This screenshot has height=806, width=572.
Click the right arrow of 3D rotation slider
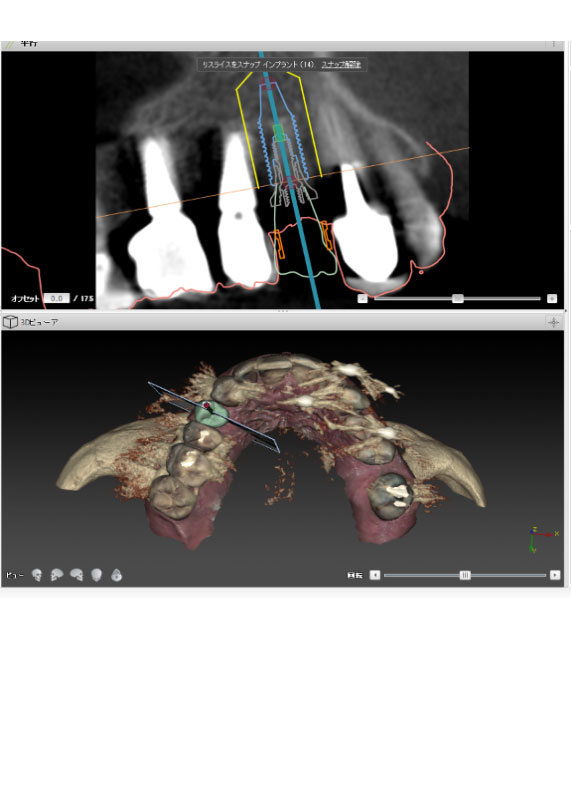(555, 575)
